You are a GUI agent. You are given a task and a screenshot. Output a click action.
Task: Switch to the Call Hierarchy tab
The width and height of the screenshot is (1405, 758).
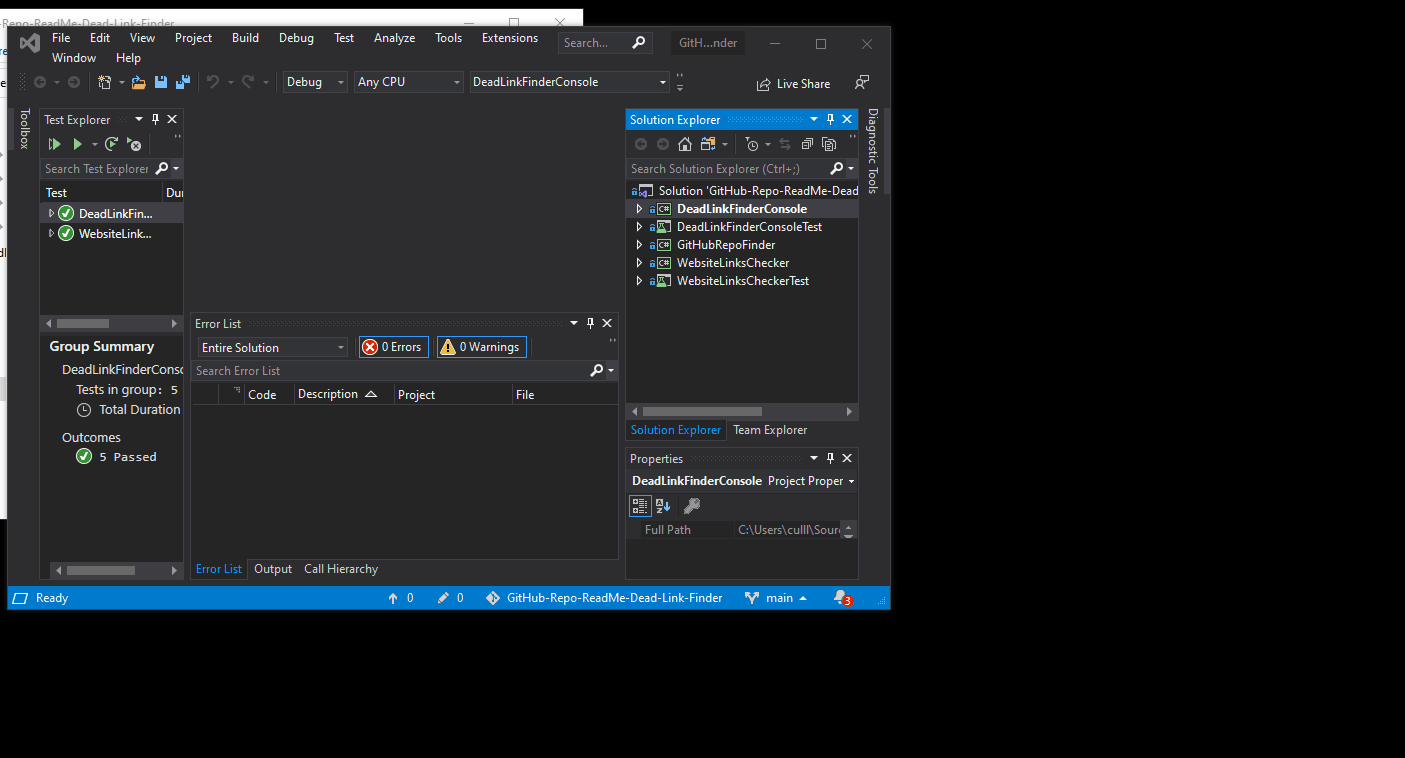[341, 569]
